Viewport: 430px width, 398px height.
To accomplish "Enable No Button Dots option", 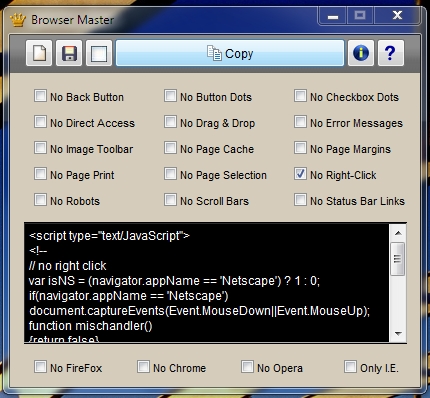I will (170, 96).
